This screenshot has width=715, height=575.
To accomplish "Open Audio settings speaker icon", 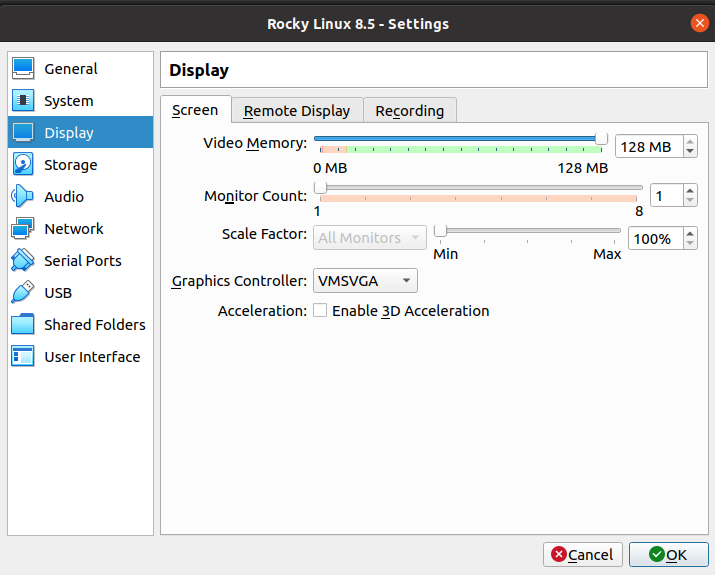I will click(23, 197).
